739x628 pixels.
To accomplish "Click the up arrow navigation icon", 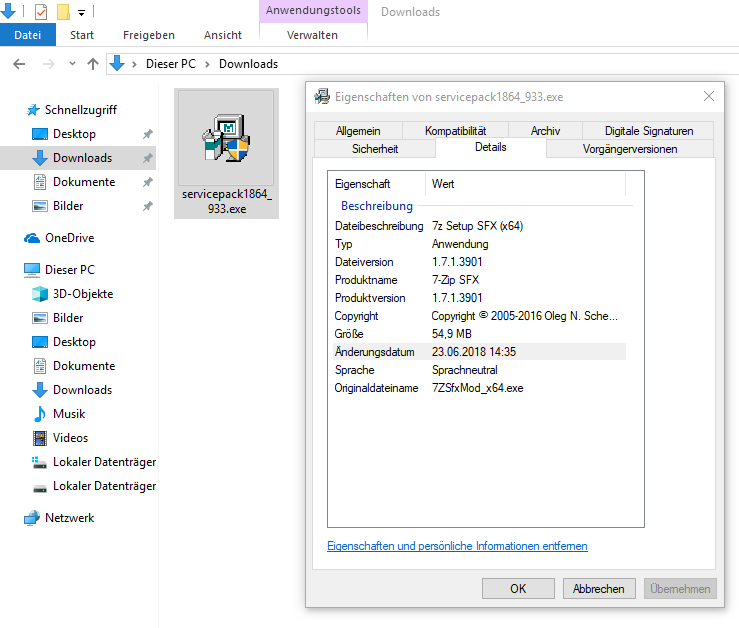I will pos(93,64).
